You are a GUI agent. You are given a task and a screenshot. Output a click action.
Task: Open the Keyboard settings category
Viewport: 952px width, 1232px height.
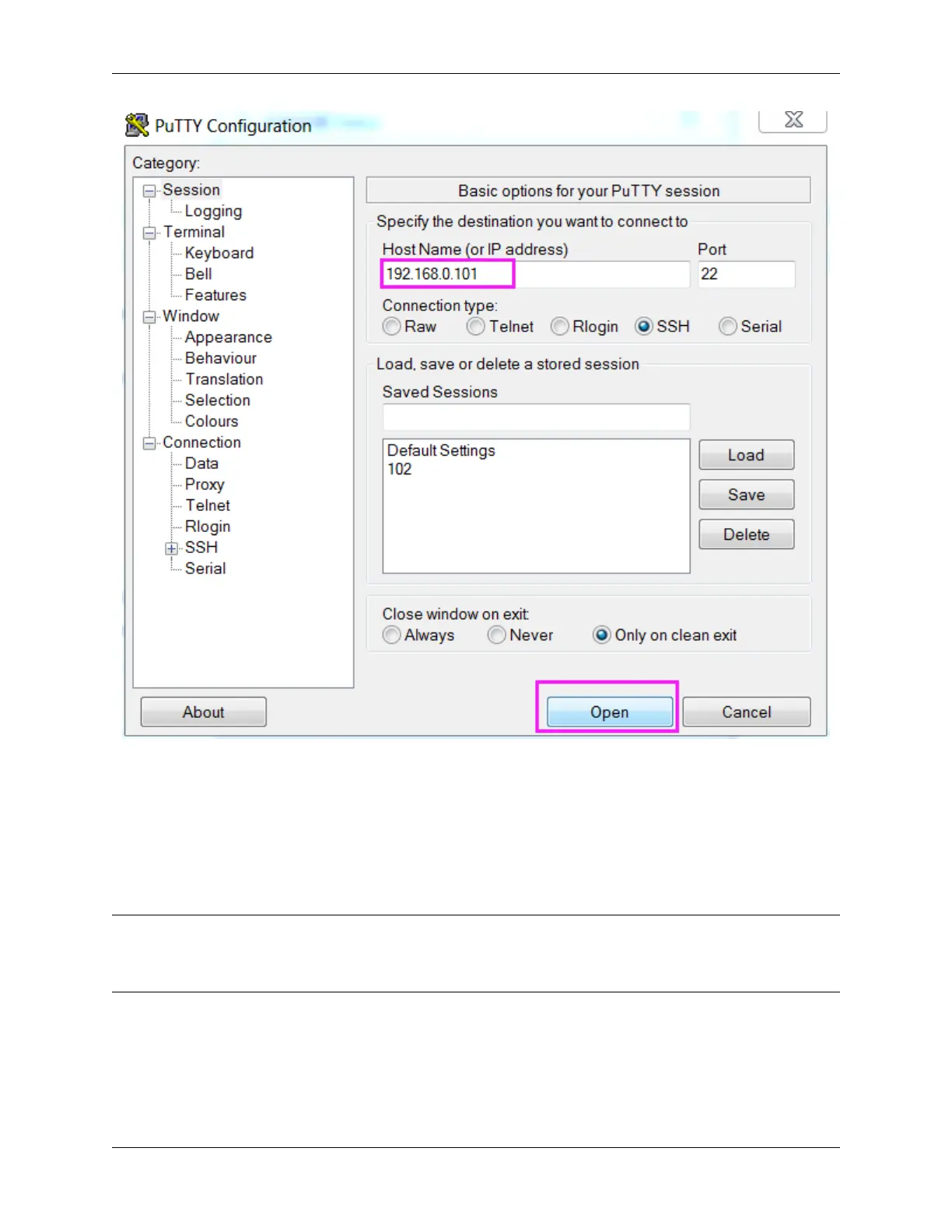[219, 253]
